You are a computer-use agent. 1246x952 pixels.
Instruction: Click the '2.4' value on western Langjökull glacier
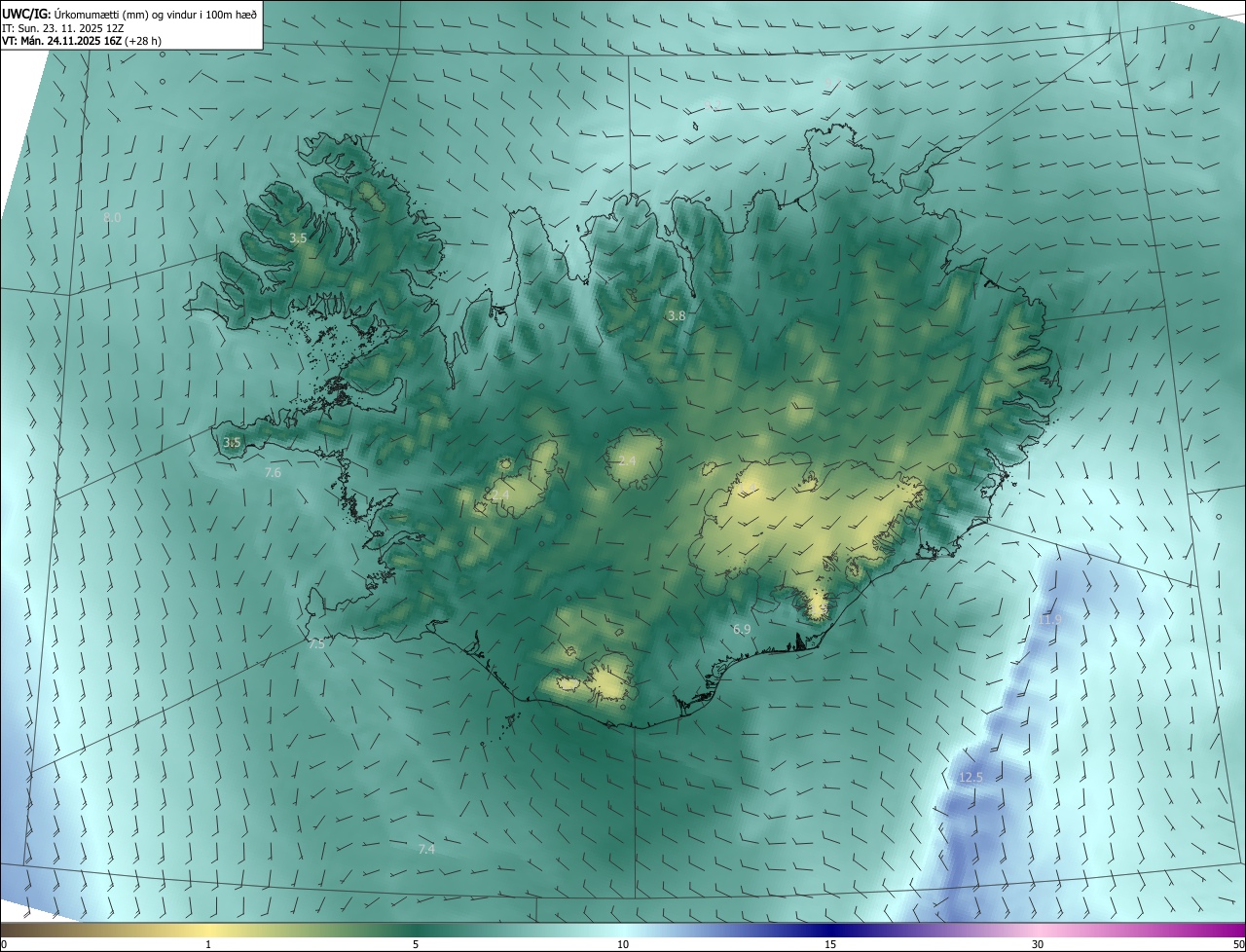pos(500,495)
